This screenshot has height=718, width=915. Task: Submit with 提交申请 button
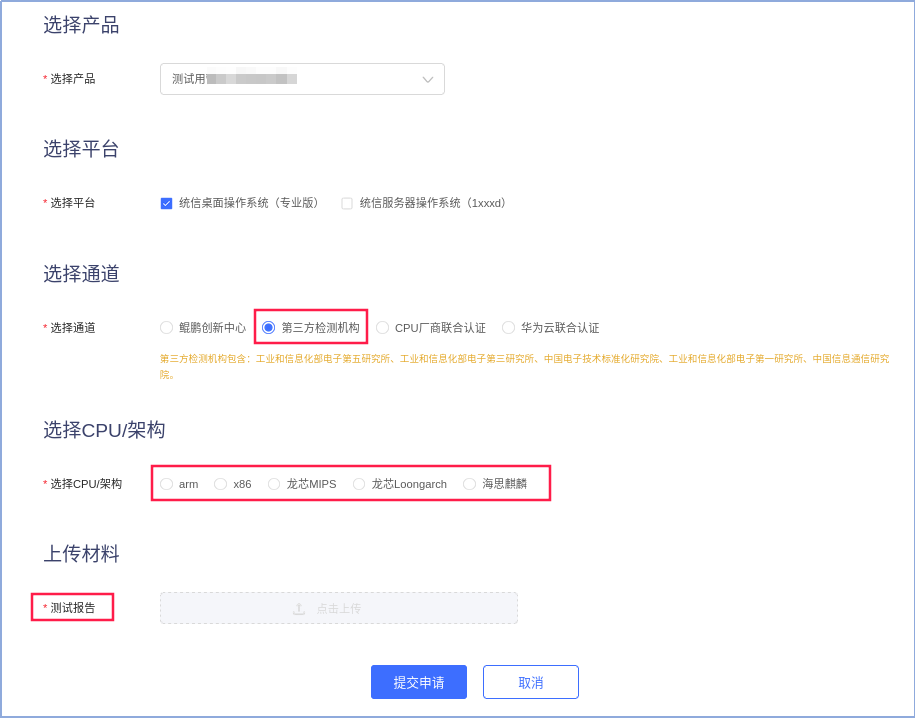point(419,682)
